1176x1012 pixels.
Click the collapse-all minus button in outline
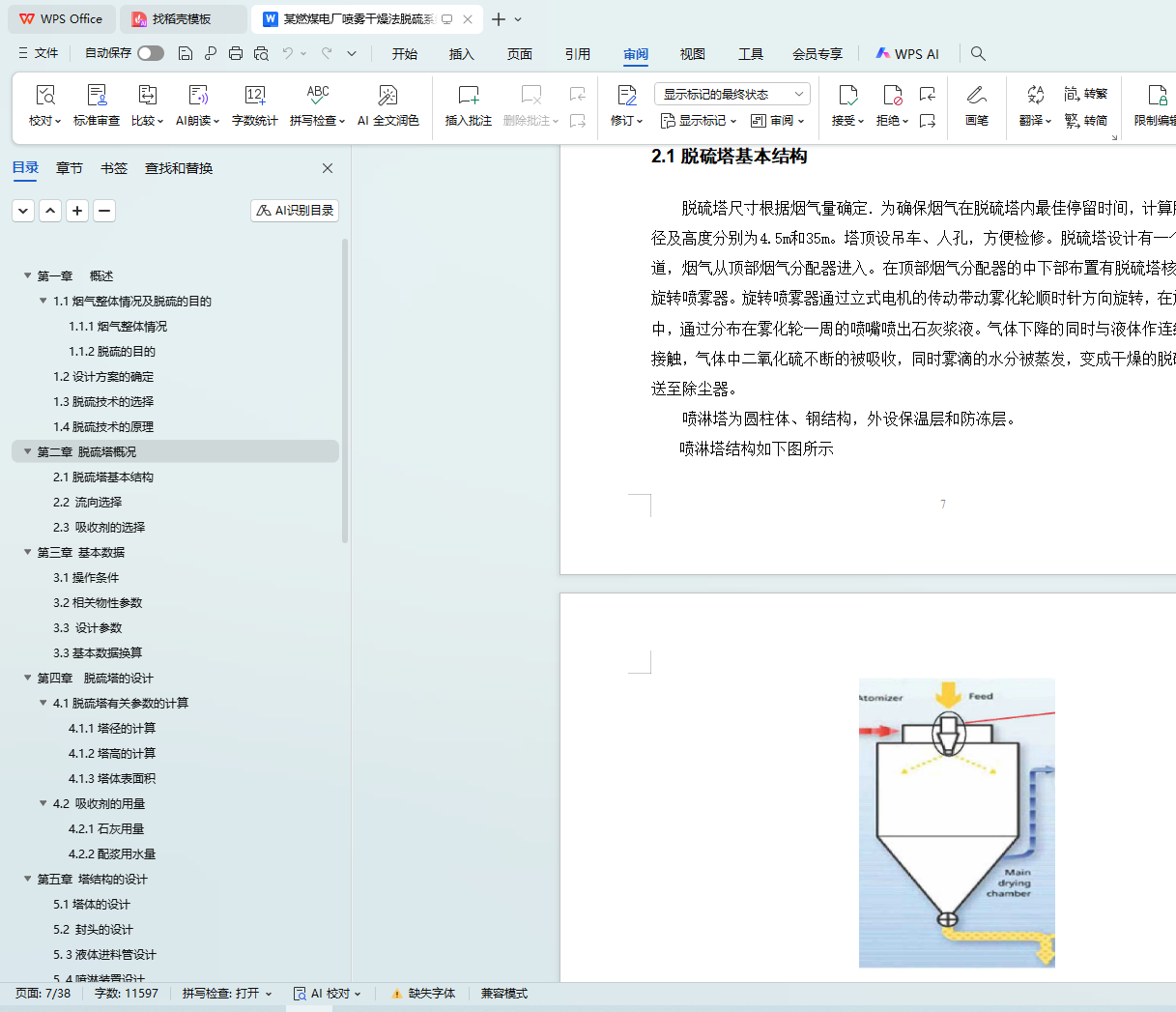(x=104, y=210)
